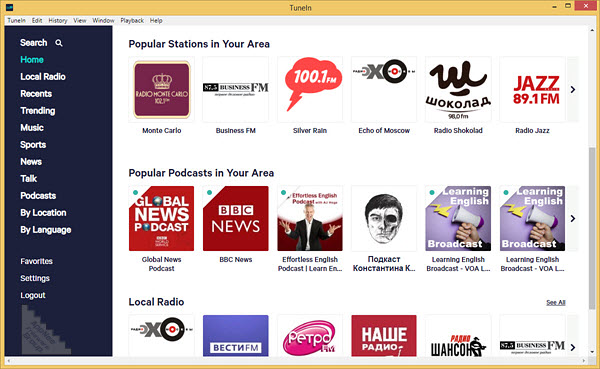Open the Radio Shokolad station tile

[458, 90]
